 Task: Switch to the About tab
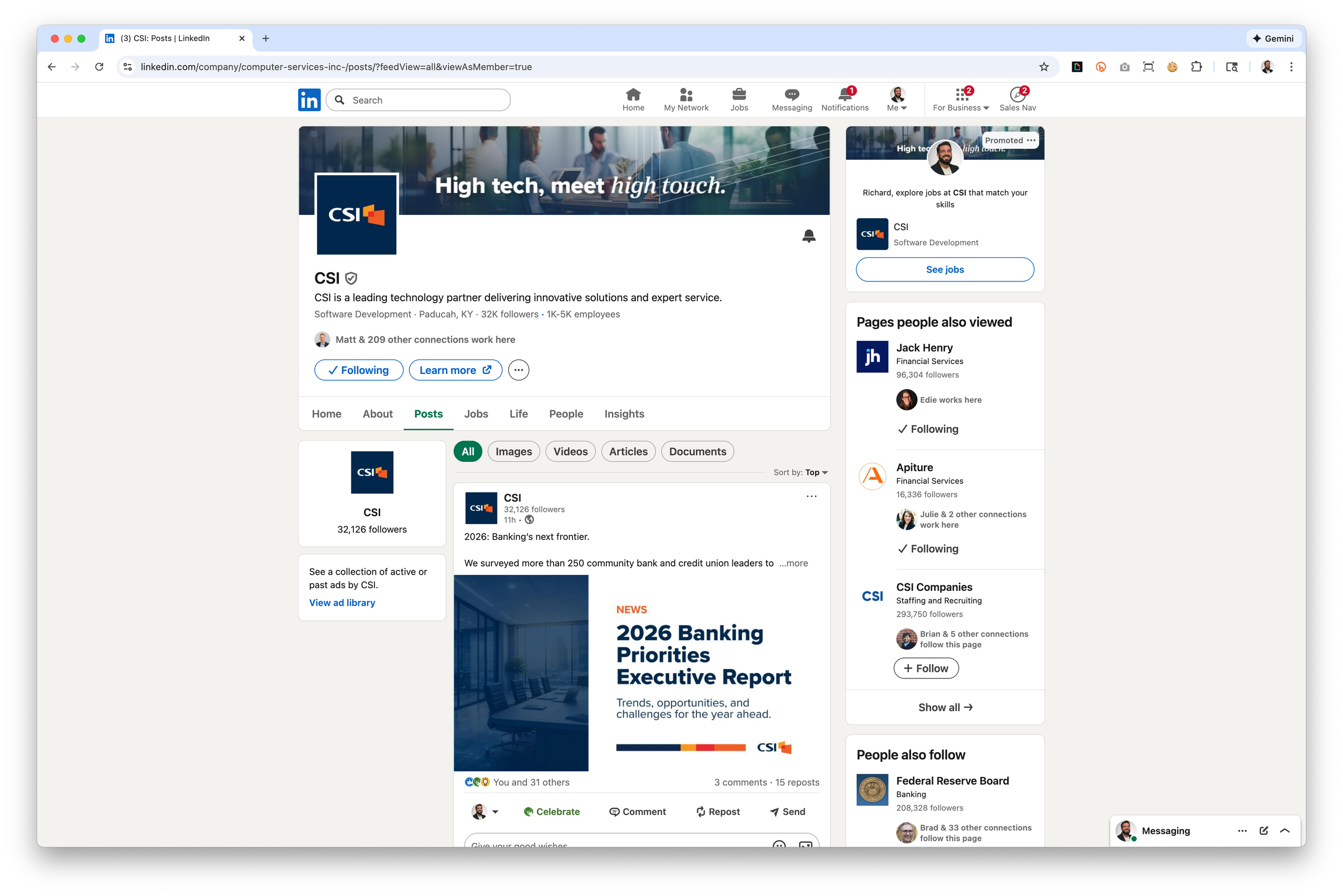[x=377, y=414]
